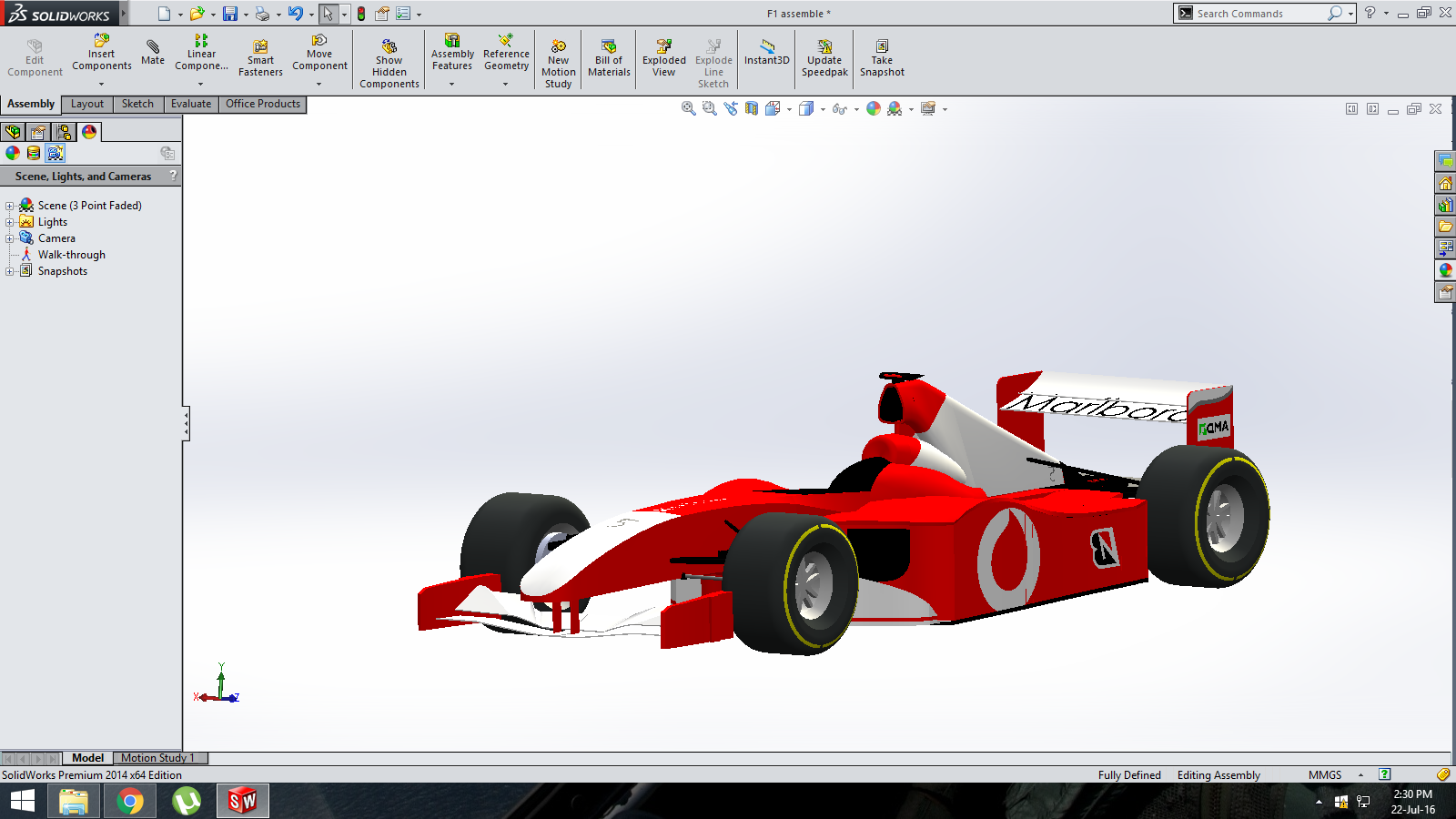Expand the Scene (3 Point Faded) node

pos(10,206)
